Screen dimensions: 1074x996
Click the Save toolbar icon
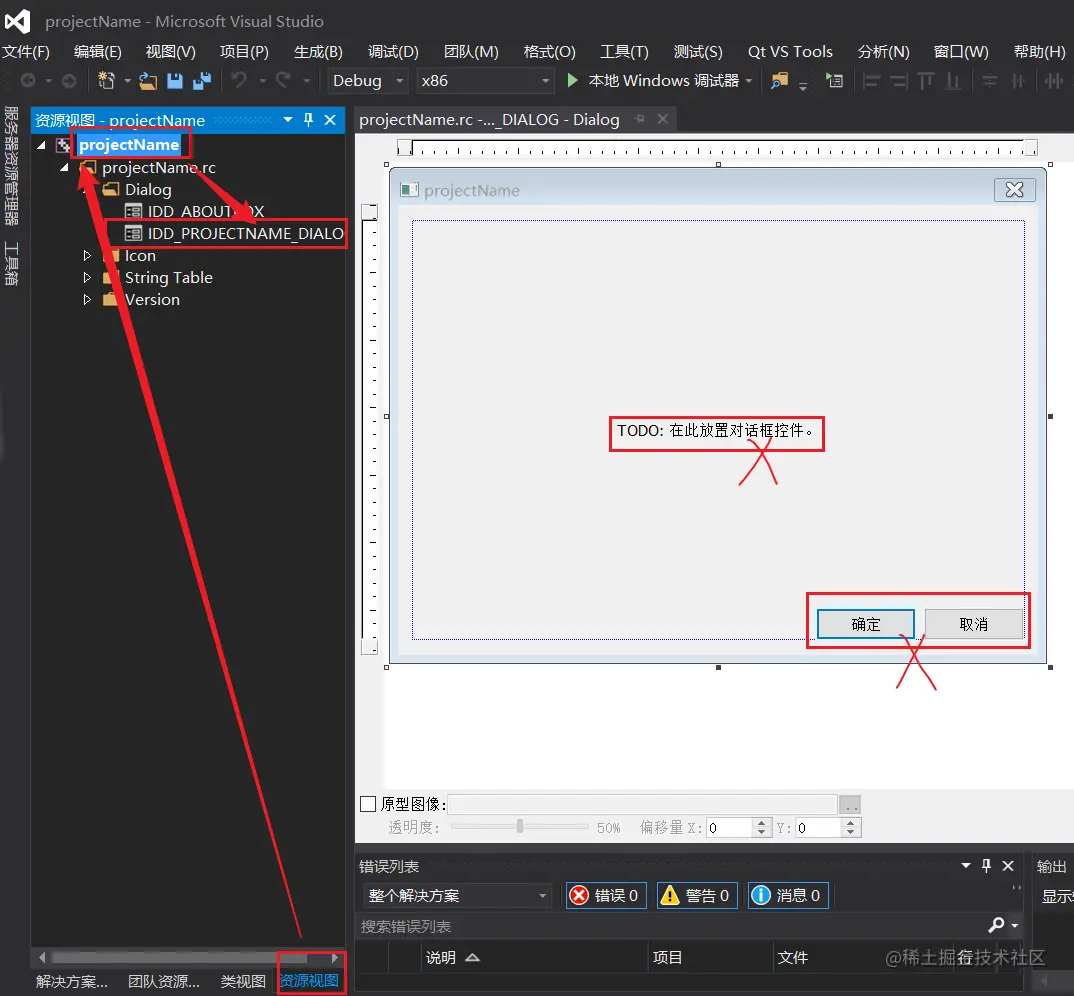pyautogui.click(x=175, y=81)
